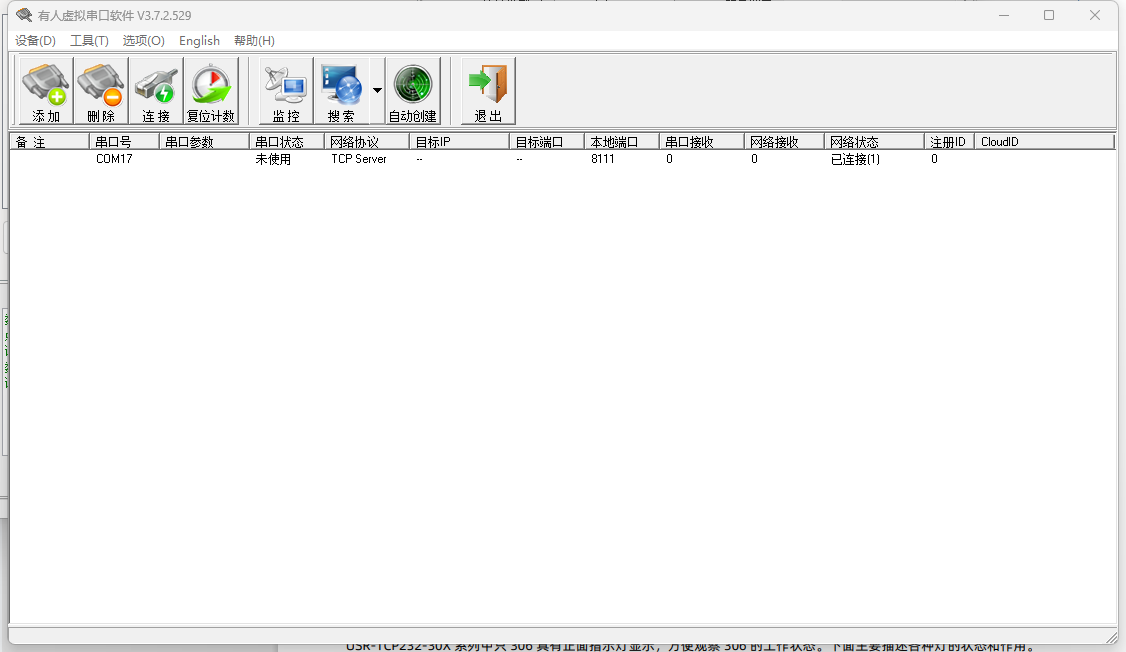Close the 有人虚拟串口软件 window

(1094, 15)
